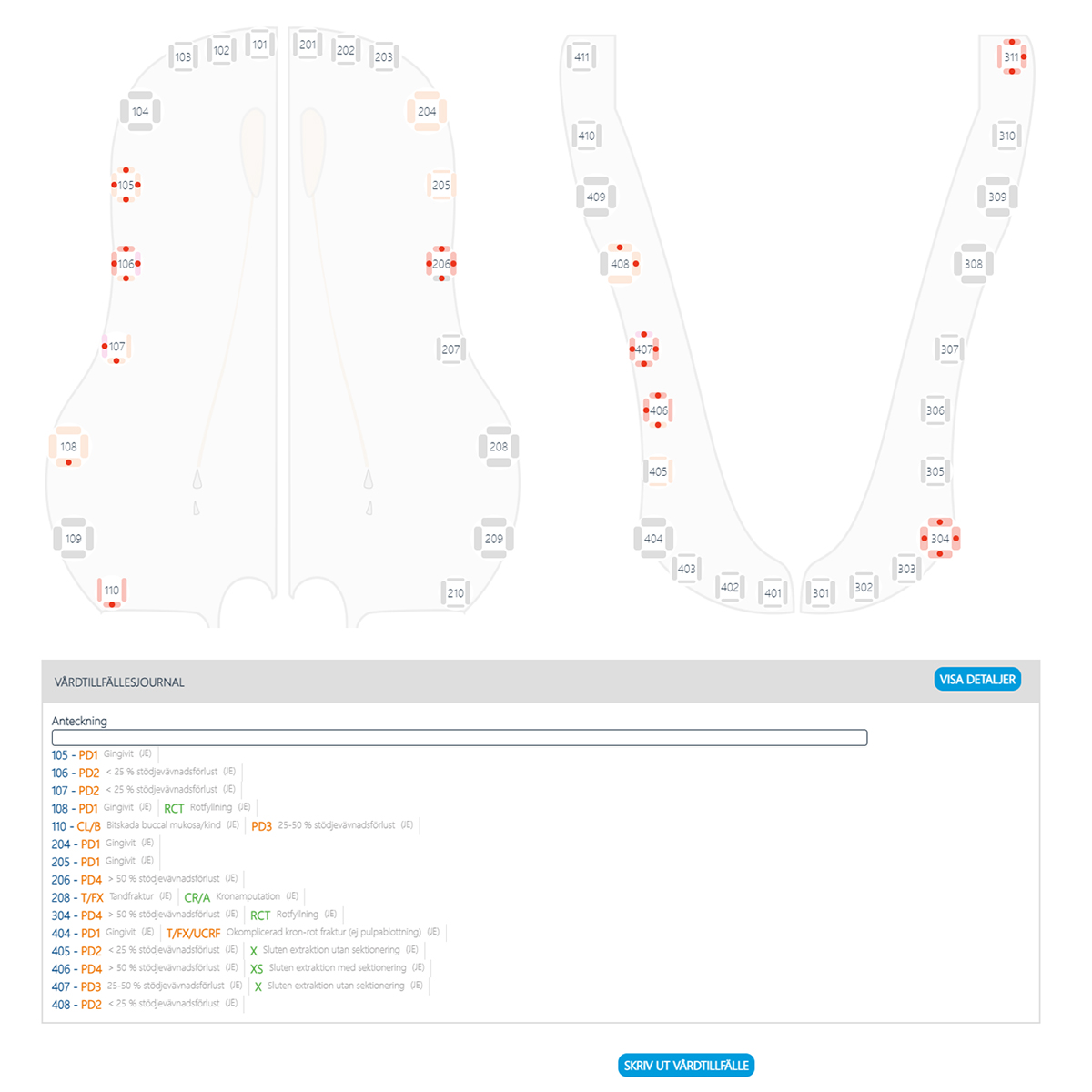The height and width of the screenshot is (1092, 1092).
Task: Choose tooth 311 on the chart
Action: 1012,56
